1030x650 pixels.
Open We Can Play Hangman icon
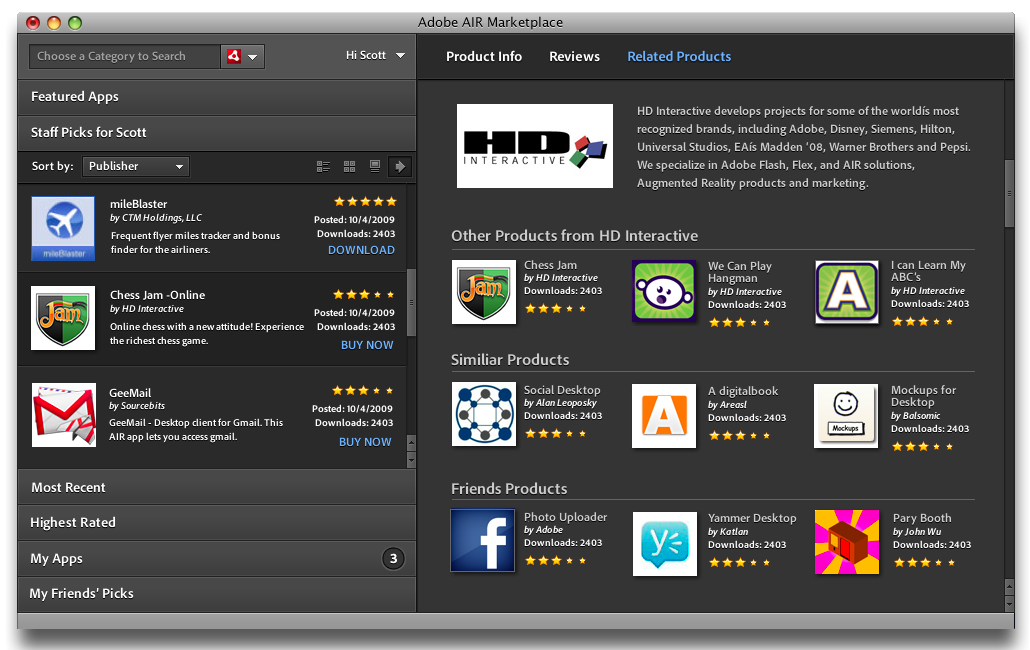[664, 292]
